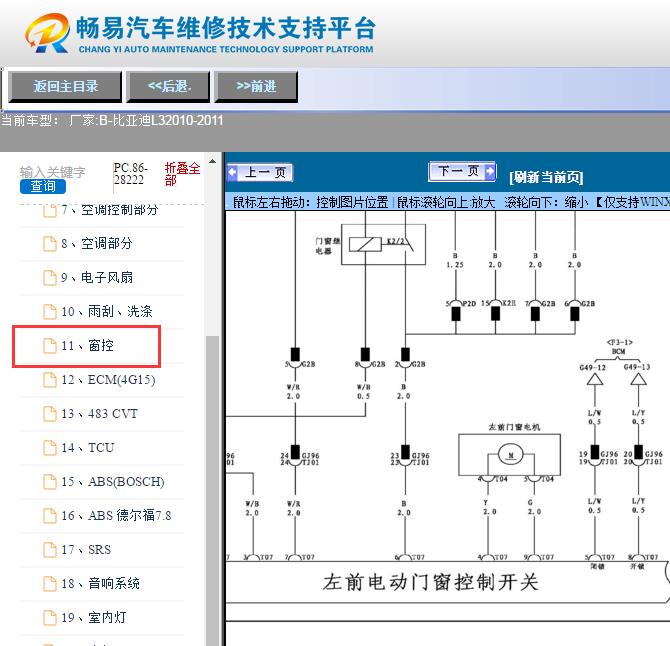Click the document icon beside 9、电子风扇
670x646 pixels.
[50, 278]
